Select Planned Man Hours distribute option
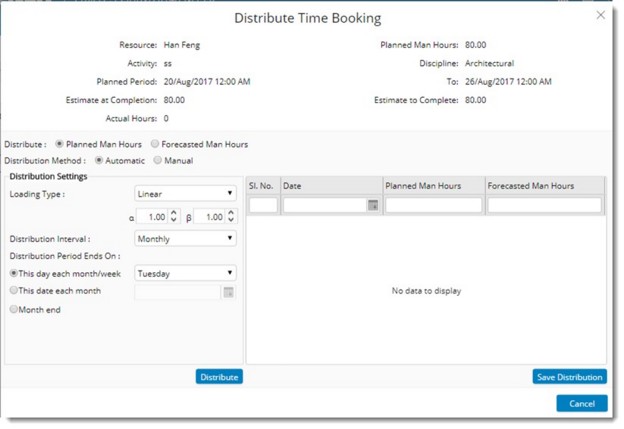Viewport: 624px width, 429px height. point(60,144)
